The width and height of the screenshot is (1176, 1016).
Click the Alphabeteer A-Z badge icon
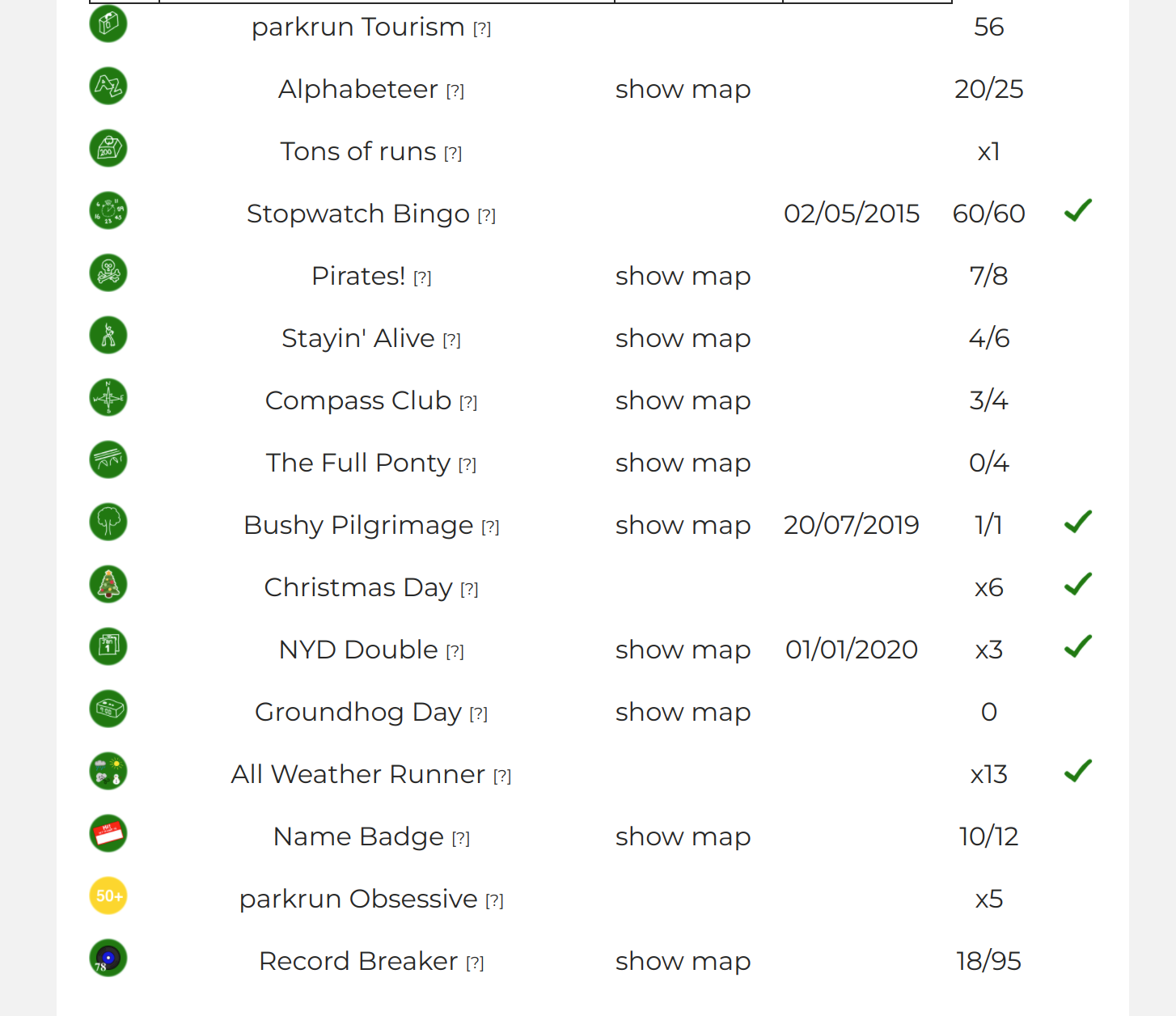pyautogui.click(x=108, y=87)
